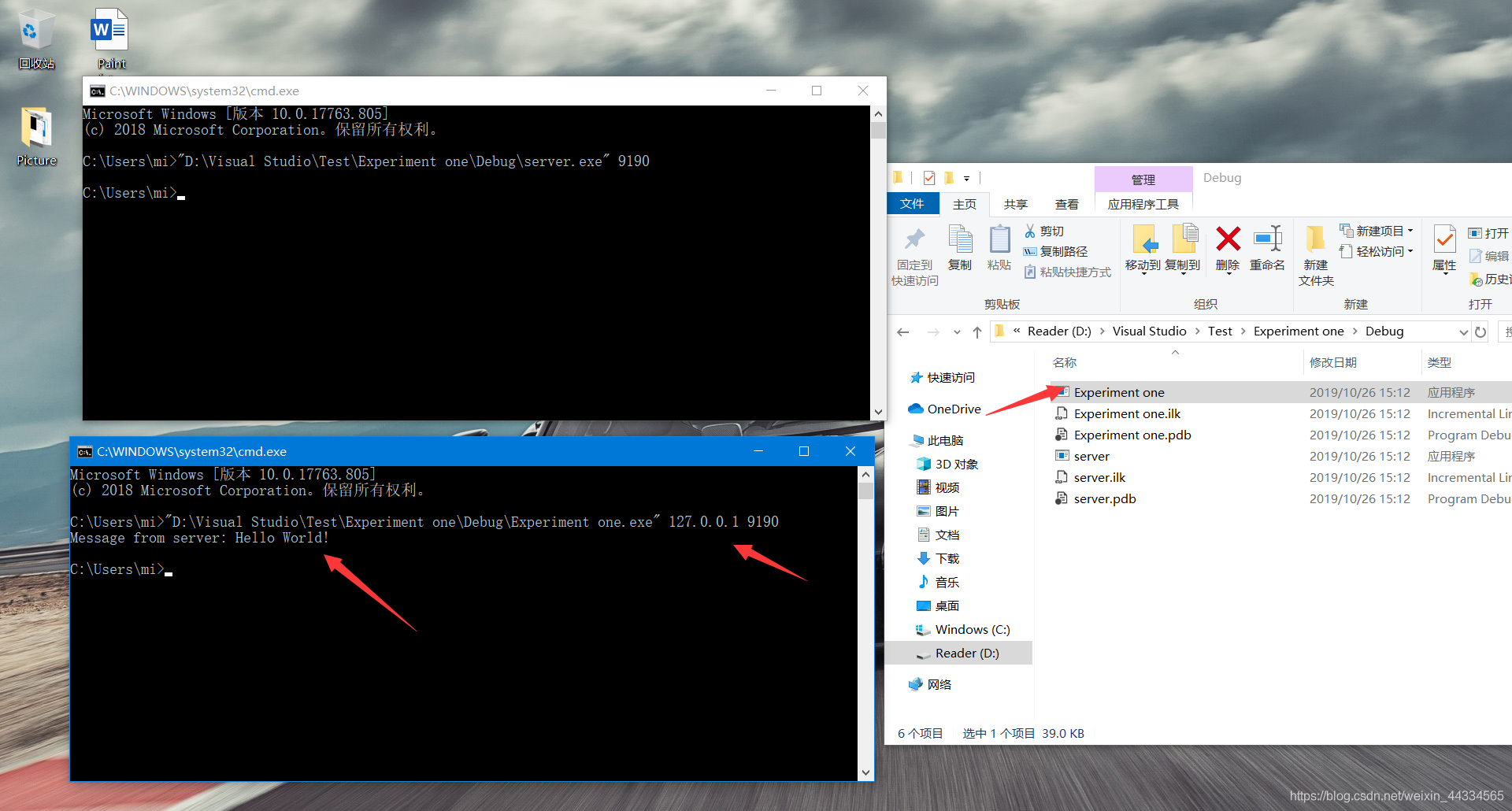Open the Customize Quick Access Toolbar dropdown arrow
1512x811 pixels.
(x=966, y=179)
